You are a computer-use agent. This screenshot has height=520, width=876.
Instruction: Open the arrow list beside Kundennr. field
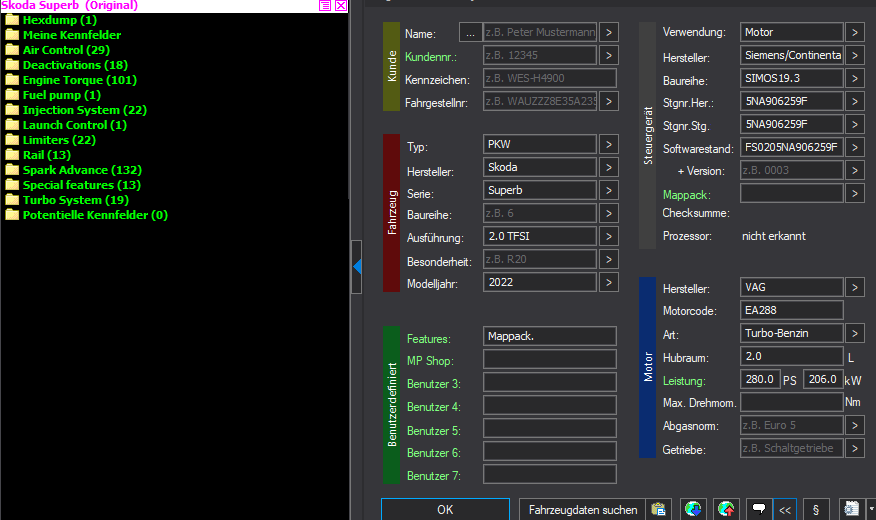pos(609,55)
